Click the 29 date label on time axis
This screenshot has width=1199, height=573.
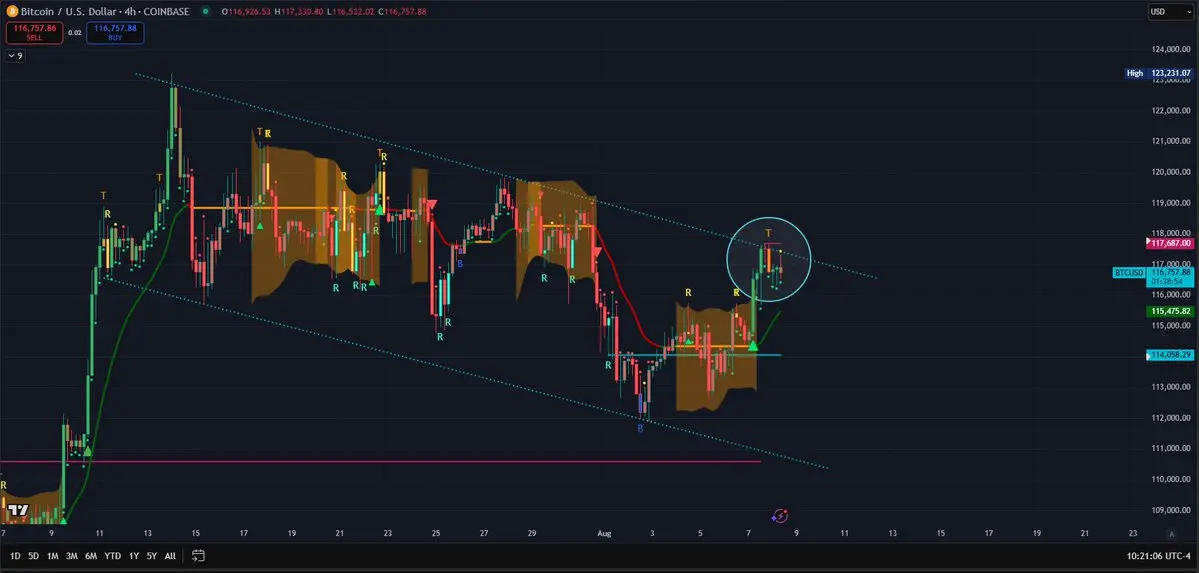click(532, 533)
